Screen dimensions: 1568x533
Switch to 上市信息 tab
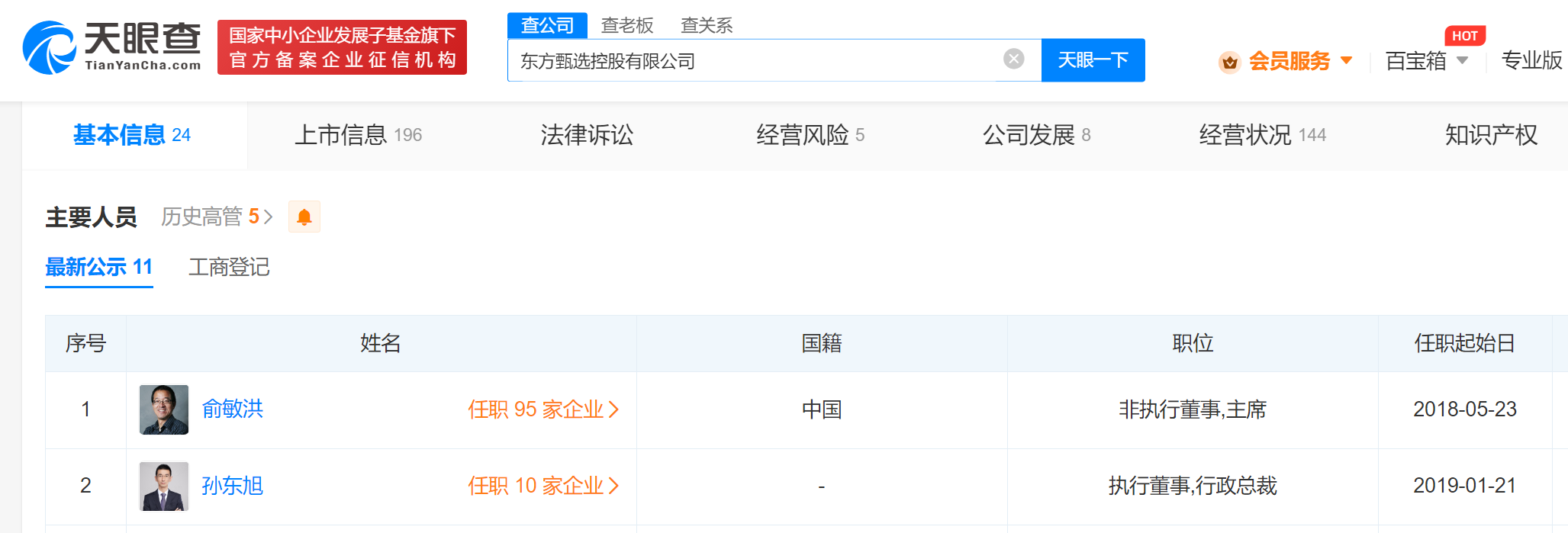pyautogui.click(x=358, y=135)
